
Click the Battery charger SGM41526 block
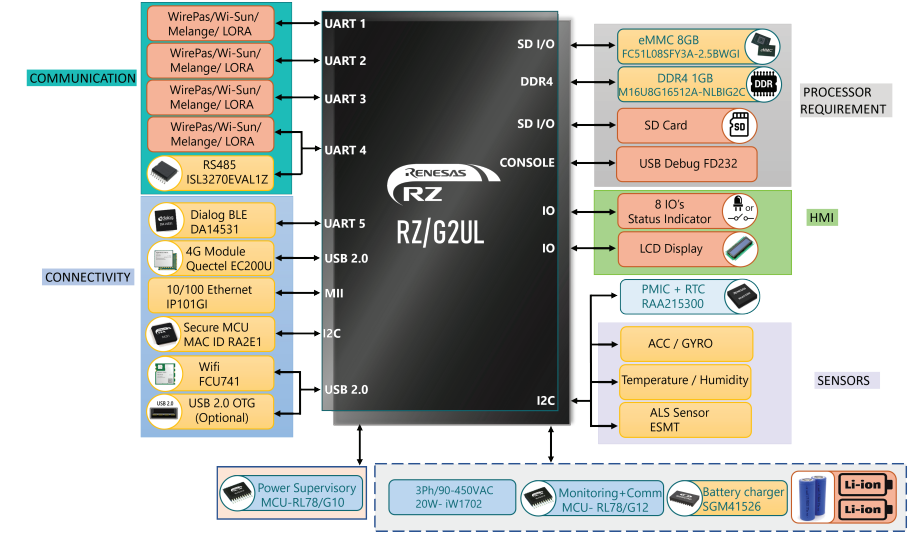pyautogui.click(x=727, y=498)
